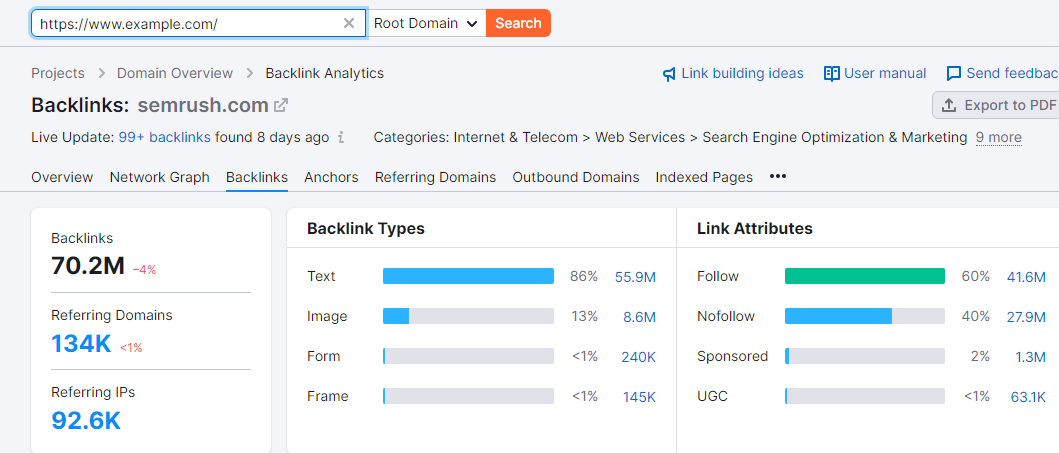Clear the URL search field with the X icon
This screenshot has height=453, width=1059.
[348, 23]
